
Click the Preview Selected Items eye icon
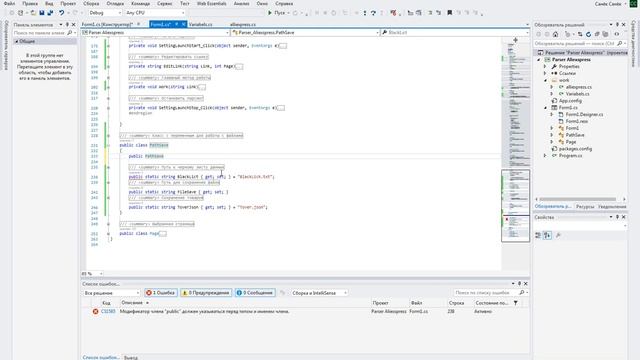click(616, 34)
